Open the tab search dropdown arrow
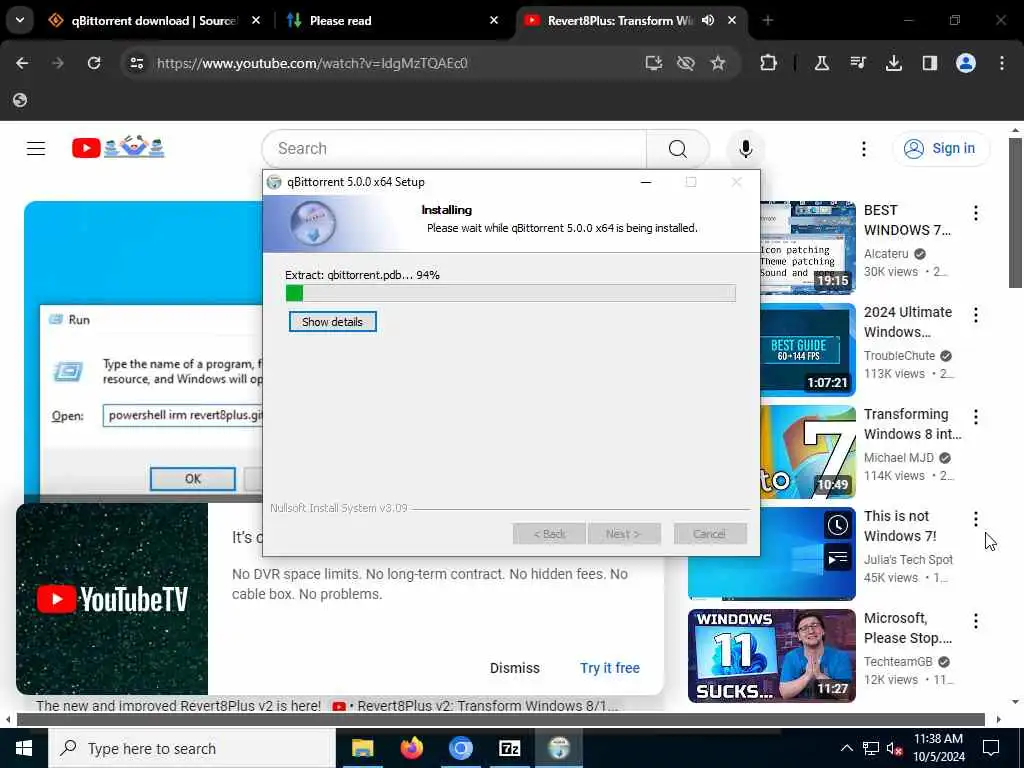 coord(20,20)
